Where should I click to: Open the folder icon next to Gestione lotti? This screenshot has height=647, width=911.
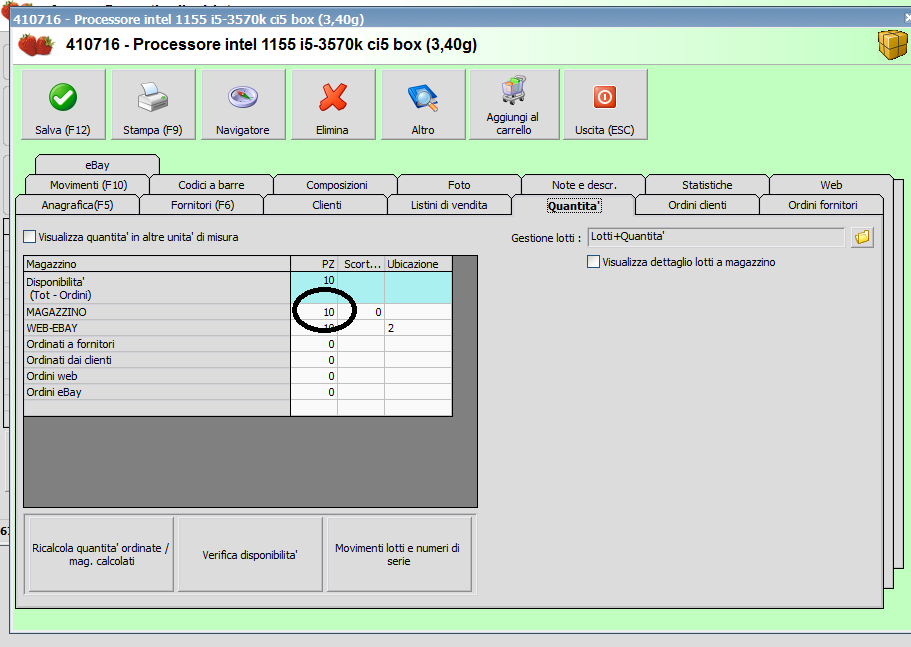[x=863, y=237]
